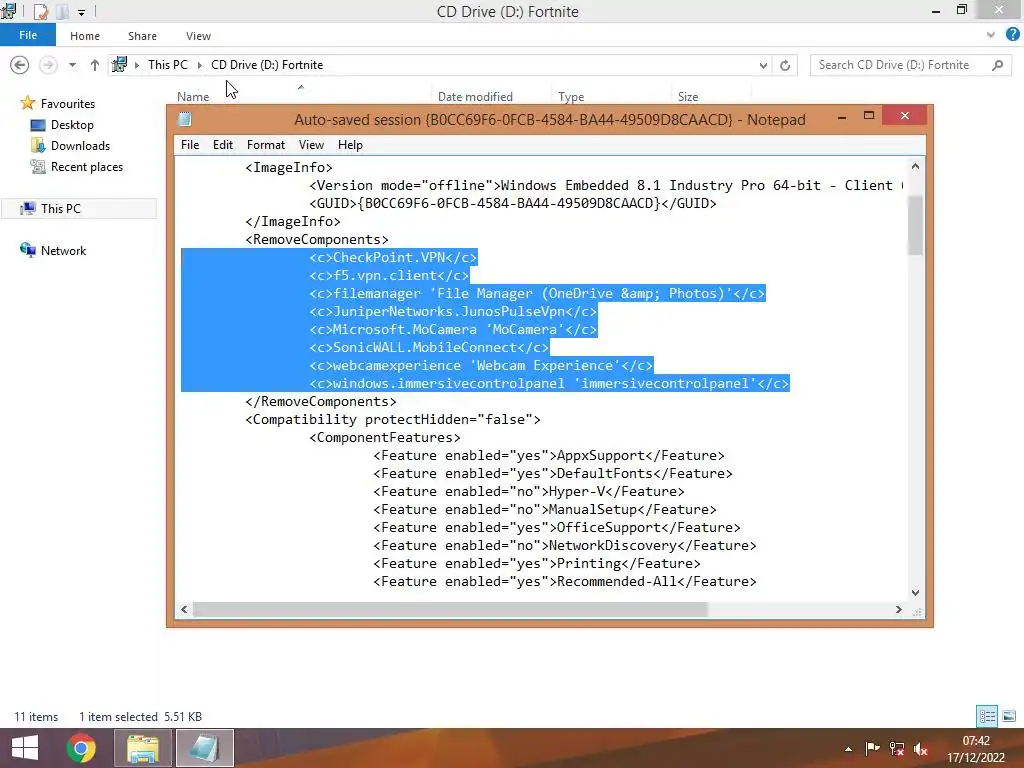Click the Hyper-V feature line

529,491
